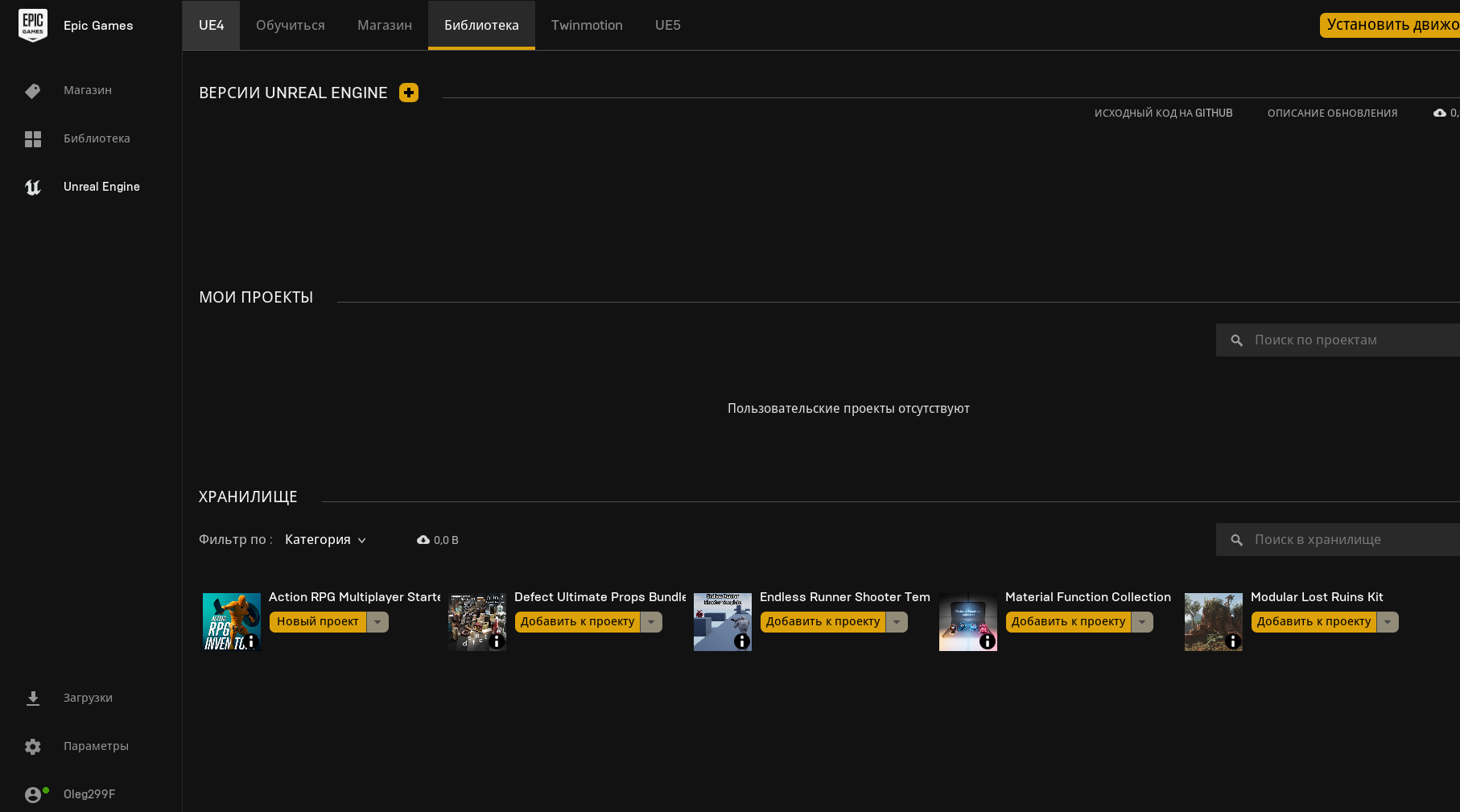The image size is (1460, 812).
Task: Expand dropdown arrow next to Новый проект
Action: [x=377, y=622]
